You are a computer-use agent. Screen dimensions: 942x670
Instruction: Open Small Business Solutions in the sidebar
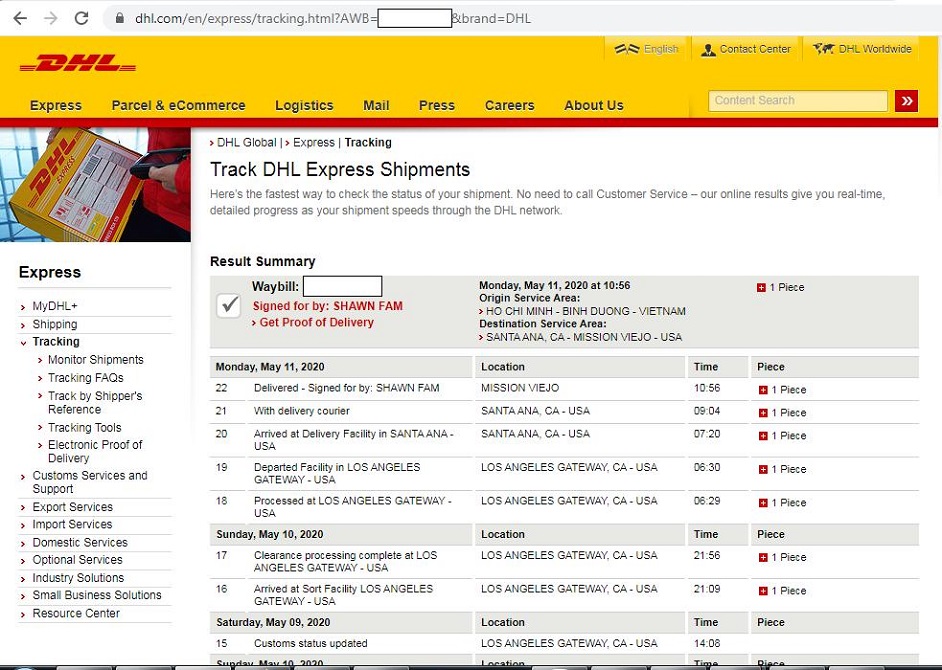(97, 595)
